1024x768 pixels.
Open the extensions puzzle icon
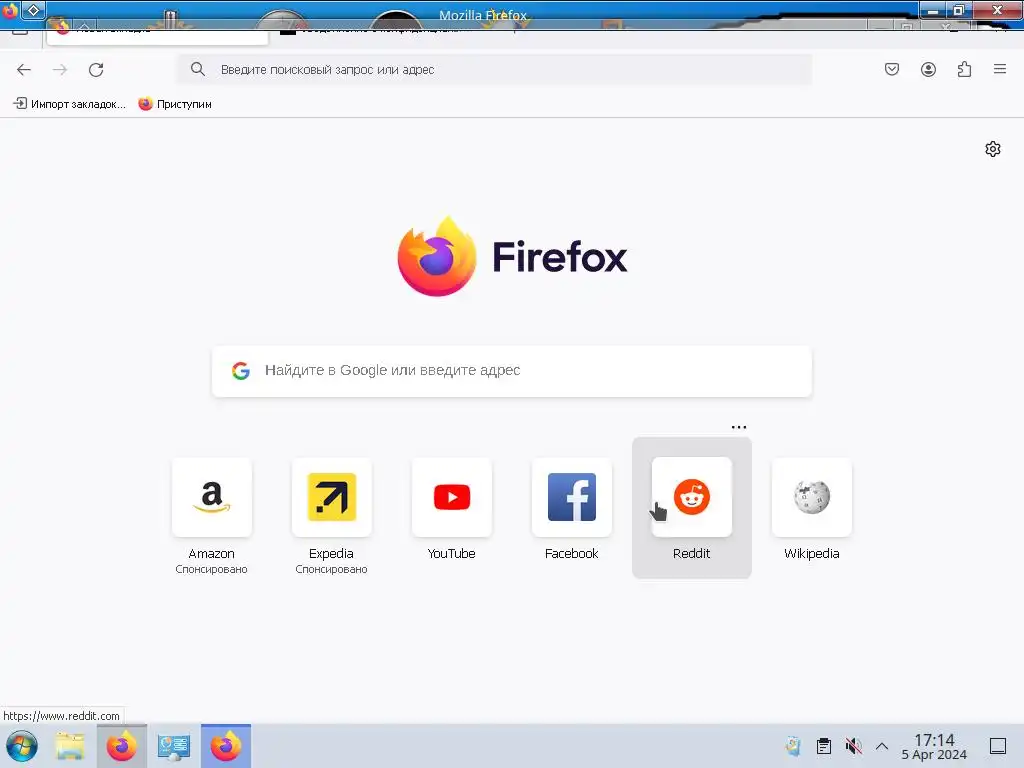coord(964,69)
